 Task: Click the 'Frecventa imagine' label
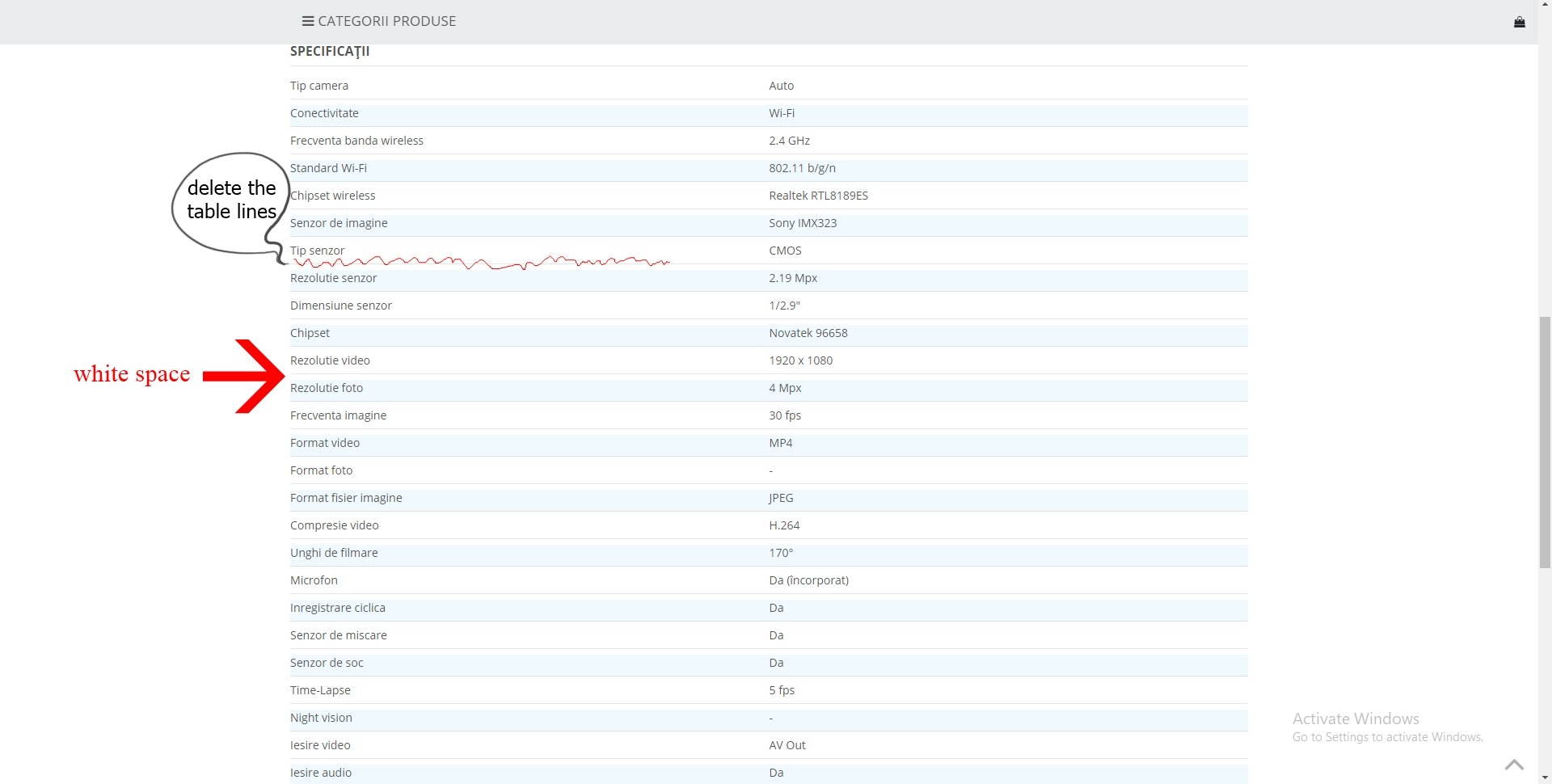pos(338,415)
